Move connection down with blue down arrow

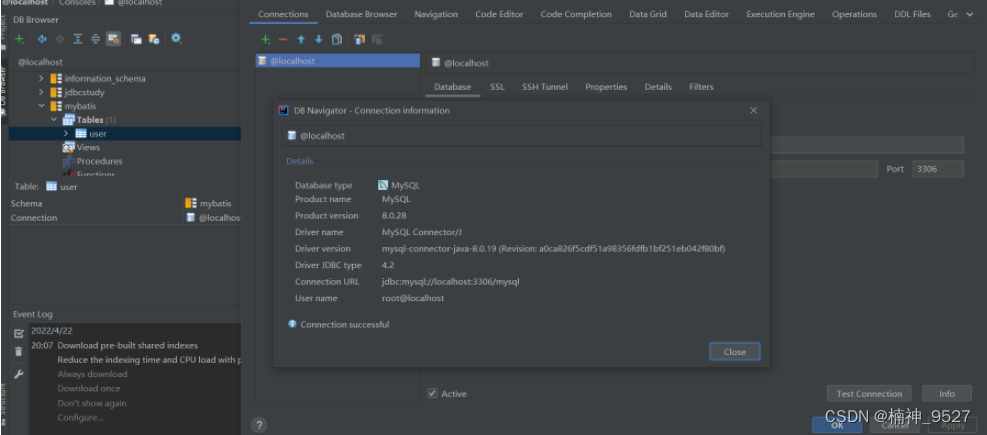tap(319, 40)
